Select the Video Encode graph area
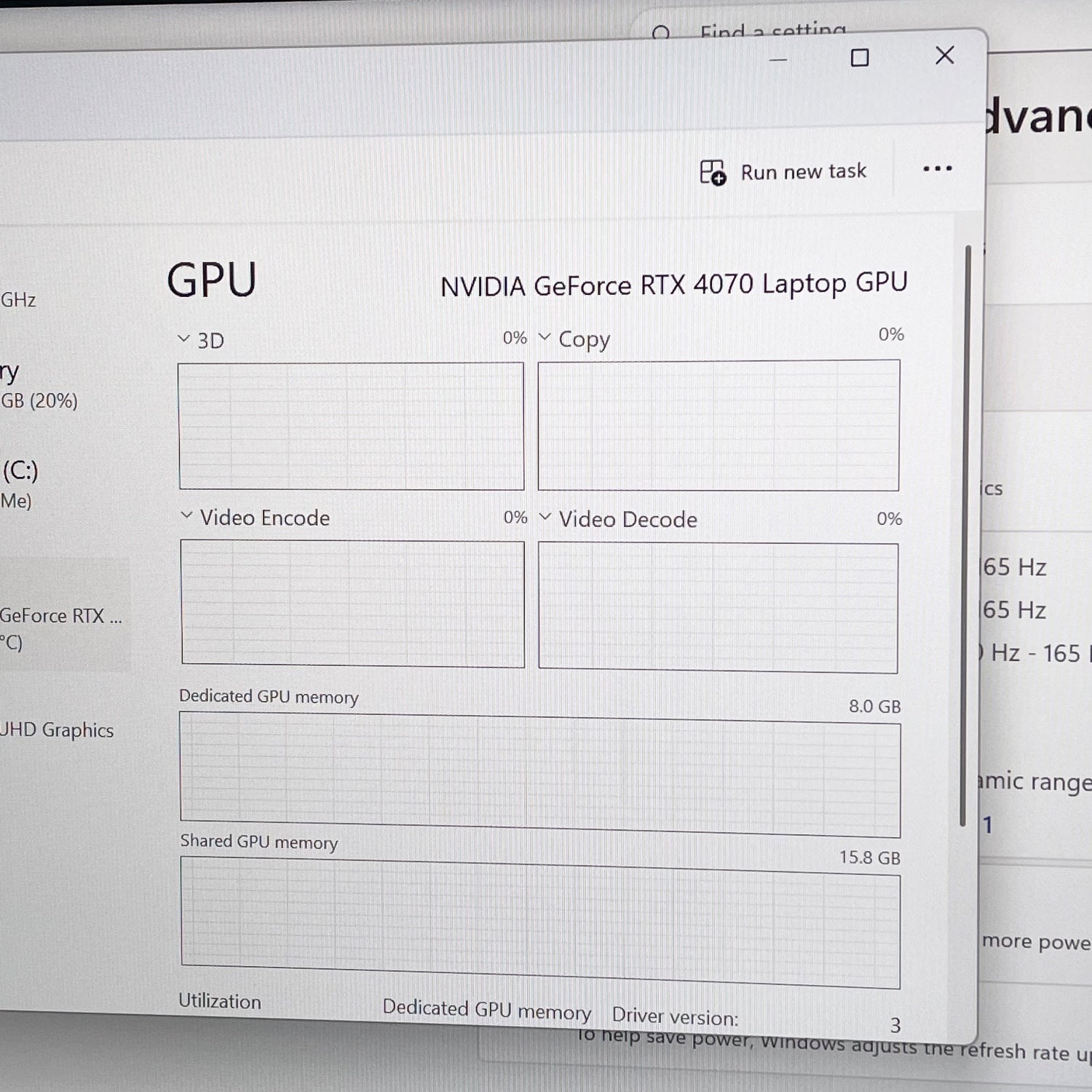 click(x=352, y=603)
